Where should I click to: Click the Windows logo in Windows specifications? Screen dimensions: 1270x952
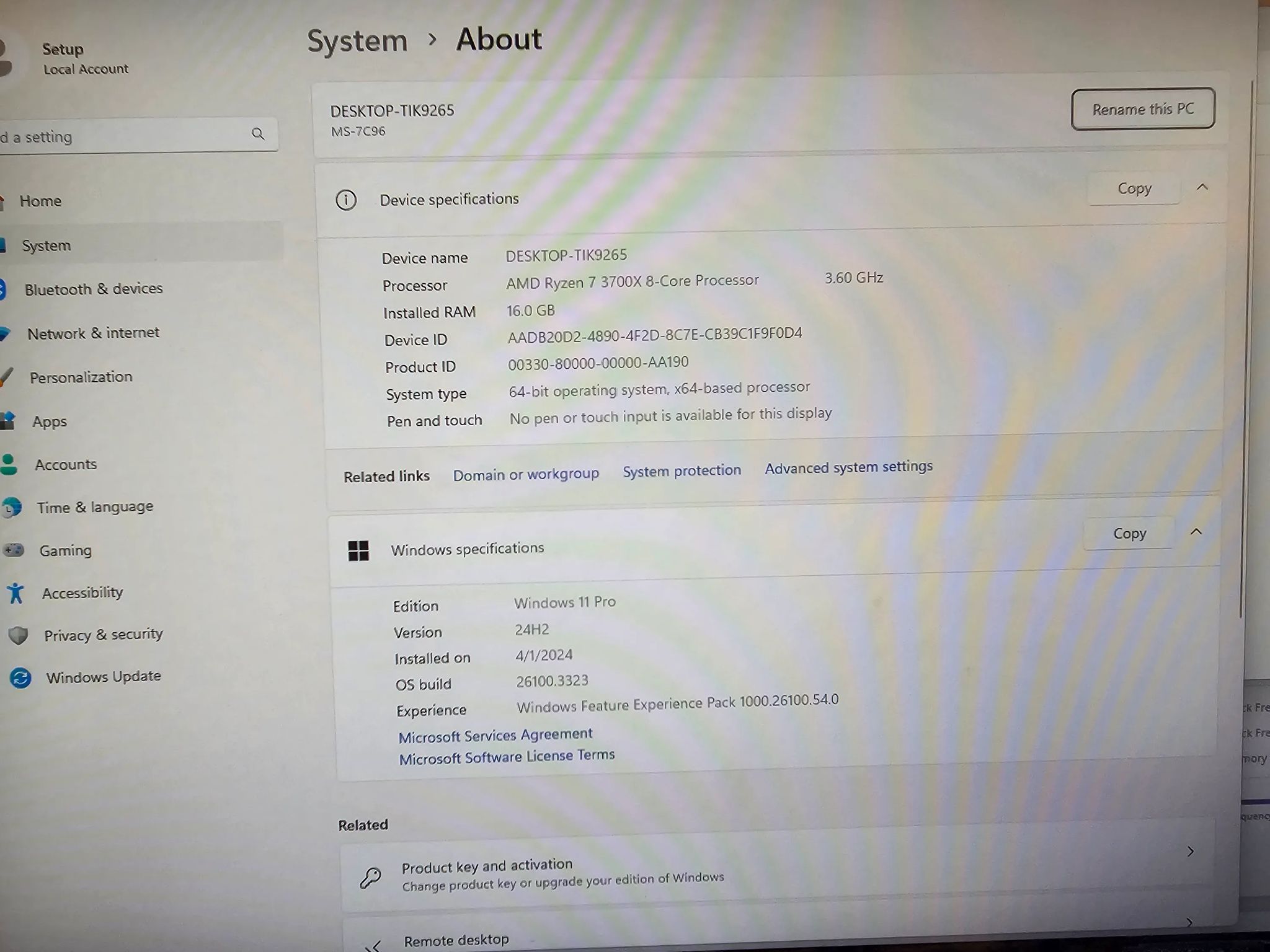358,550
